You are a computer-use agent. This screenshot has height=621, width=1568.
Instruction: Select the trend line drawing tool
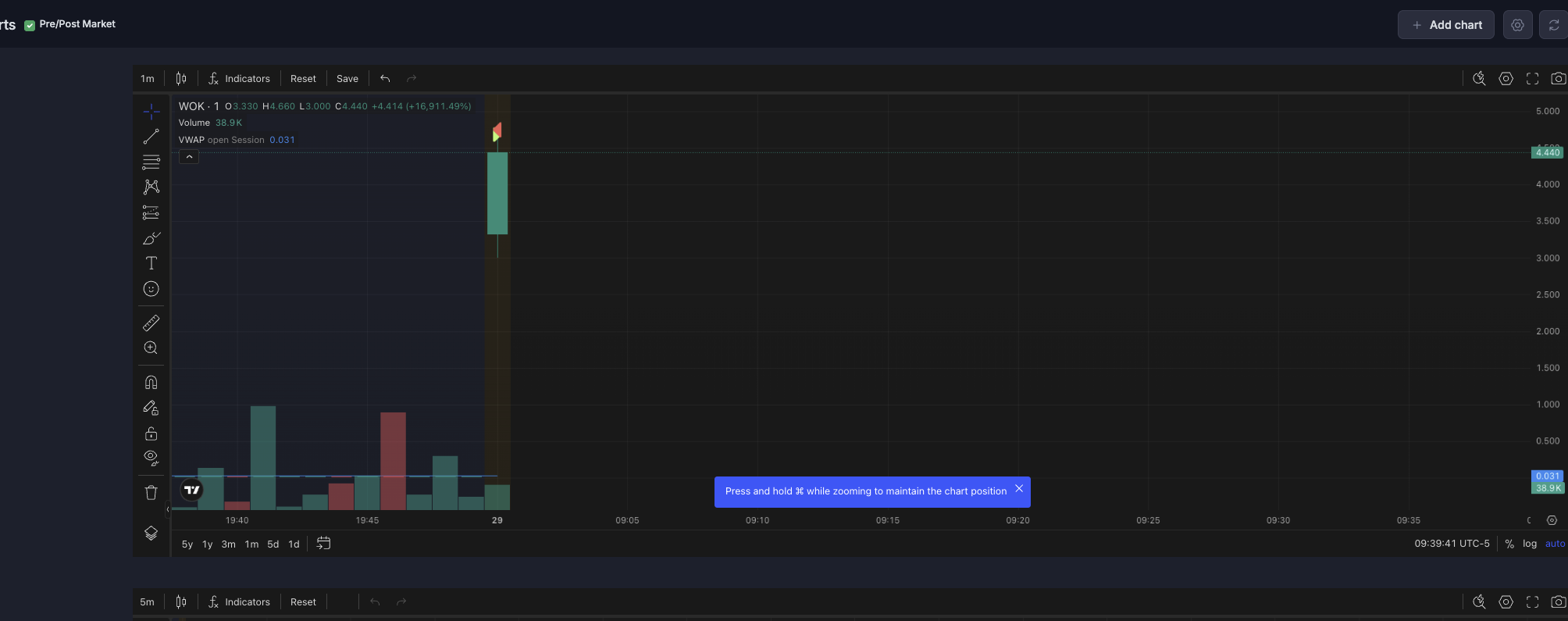click(x=151, y=137)
